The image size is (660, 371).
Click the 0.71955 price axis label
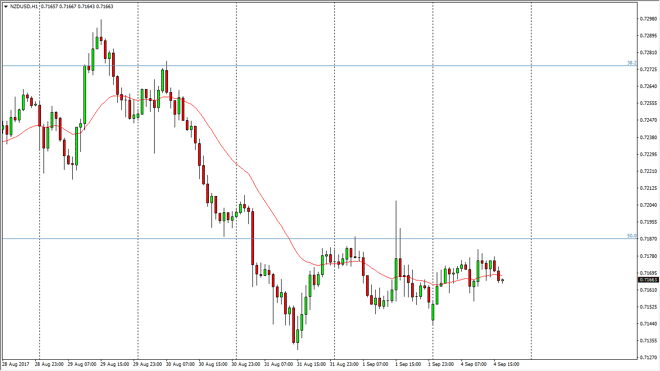coord(648,222)
